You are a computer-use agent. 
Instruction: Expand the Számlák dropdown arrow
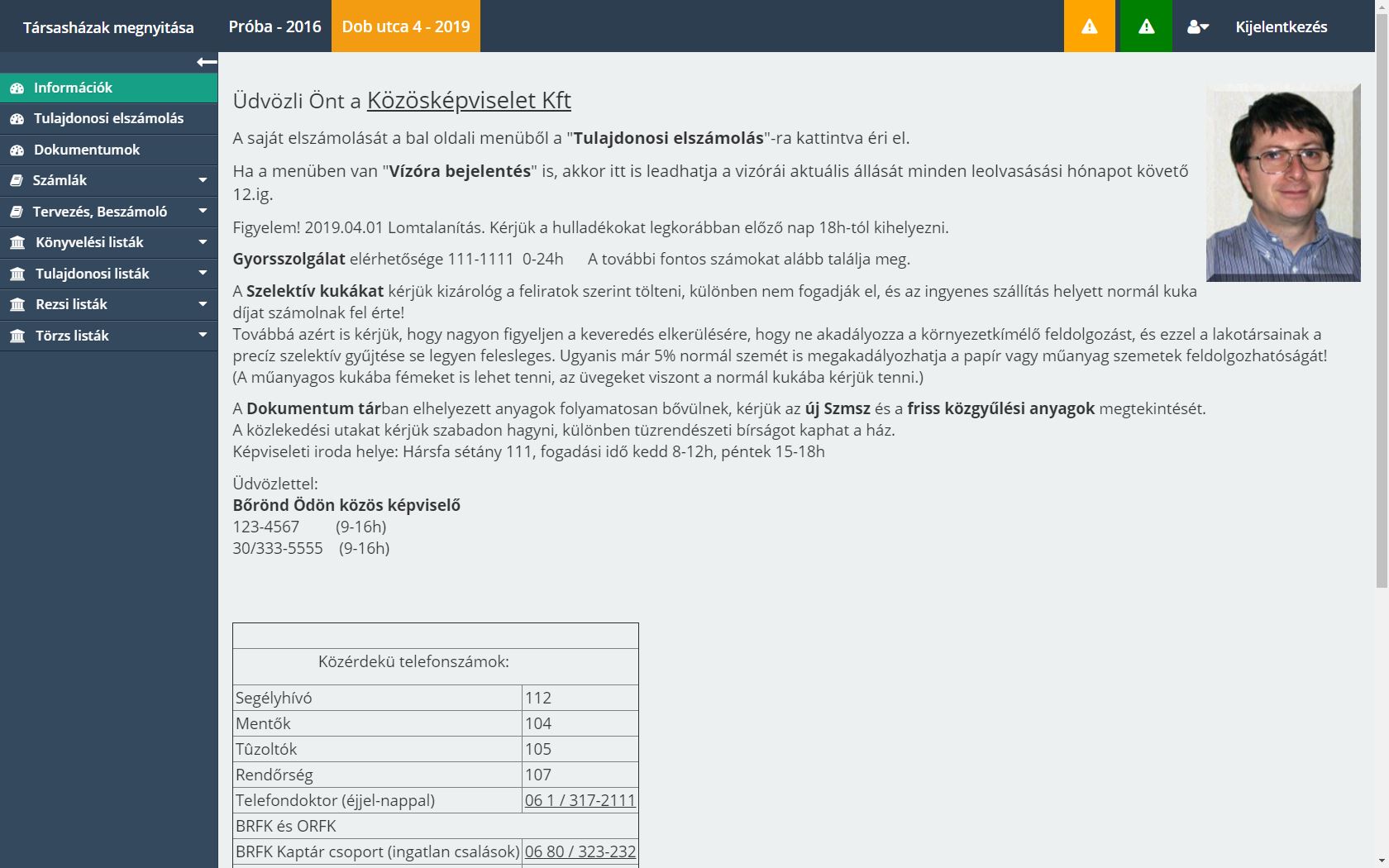203,180
